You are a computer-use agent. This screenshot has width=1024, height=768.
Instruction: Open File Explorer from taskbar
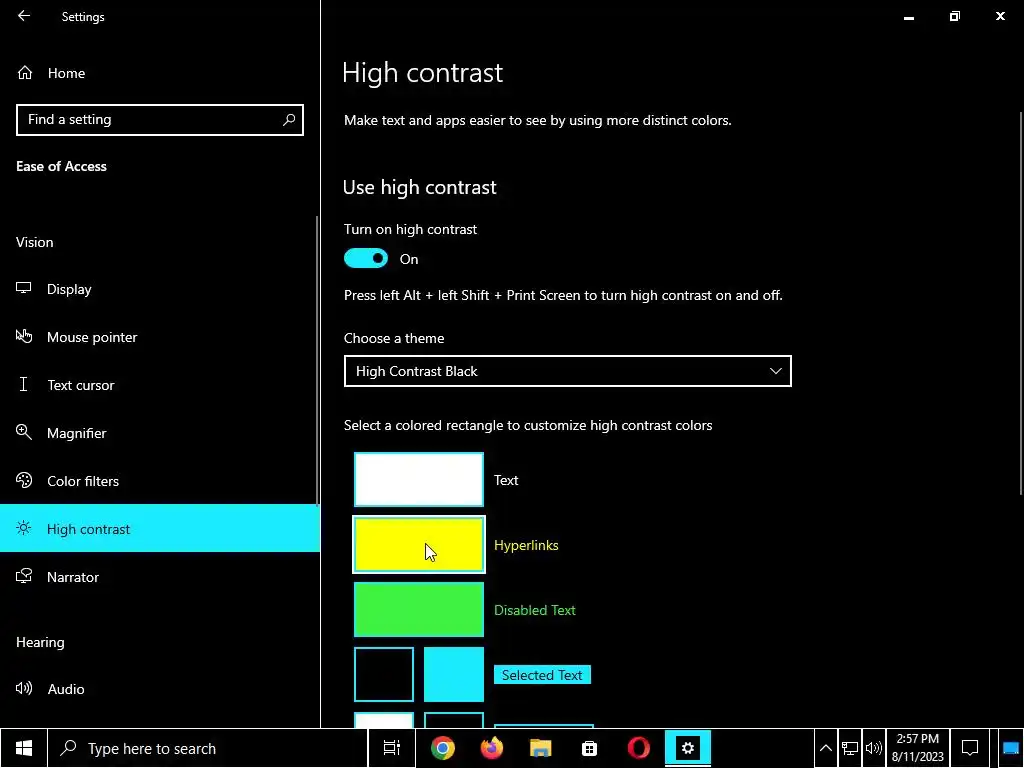point(541,748)
